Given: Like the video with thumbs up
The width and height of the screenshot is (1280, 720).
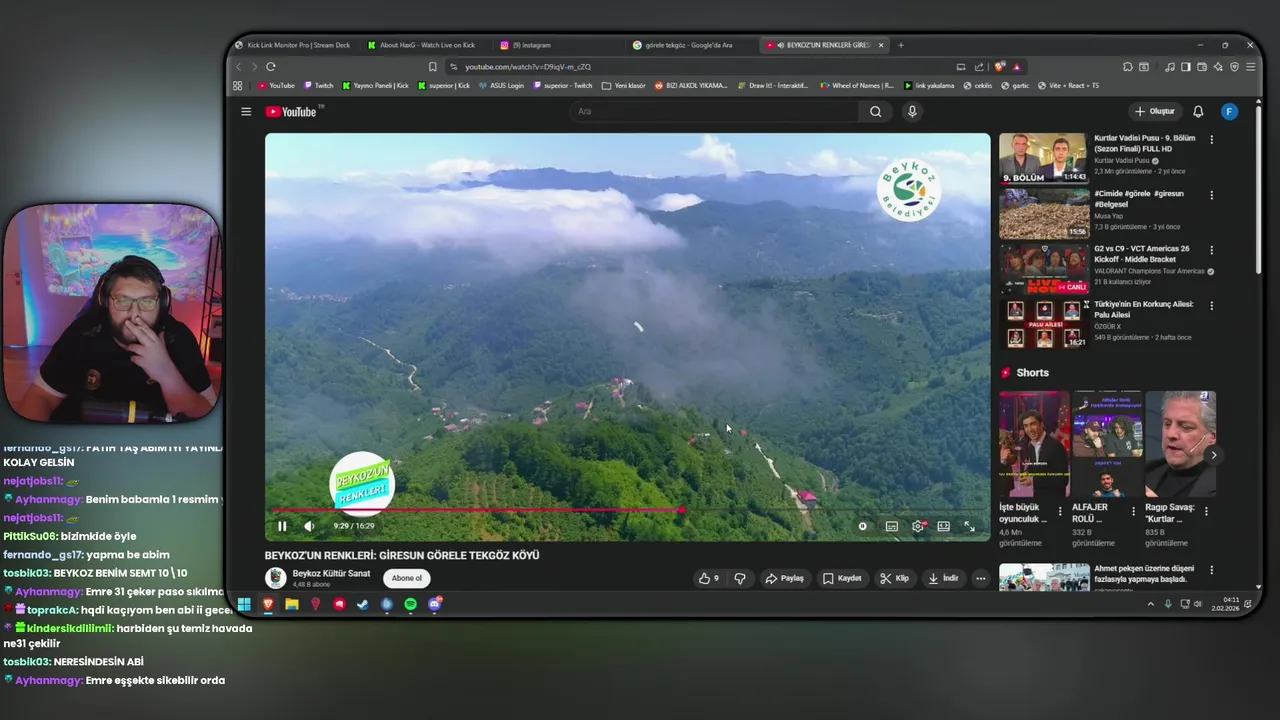Looking at the screenshot, I should (709, 578).
